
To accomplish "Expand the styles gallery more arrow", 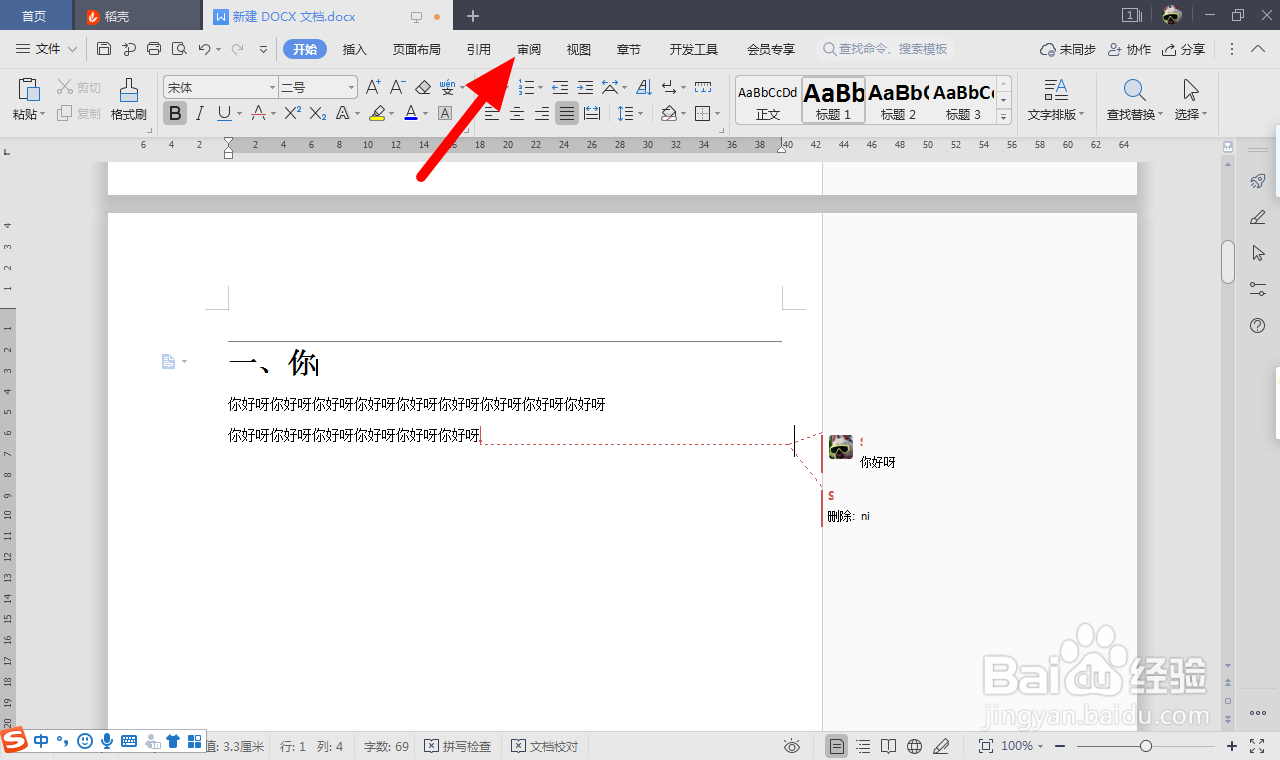I will tap(1003, 116).
